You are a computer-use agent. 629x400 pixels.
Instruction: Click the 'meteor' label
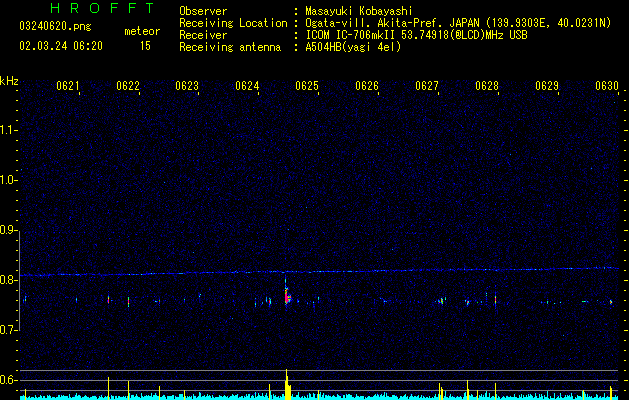(142, 31)
